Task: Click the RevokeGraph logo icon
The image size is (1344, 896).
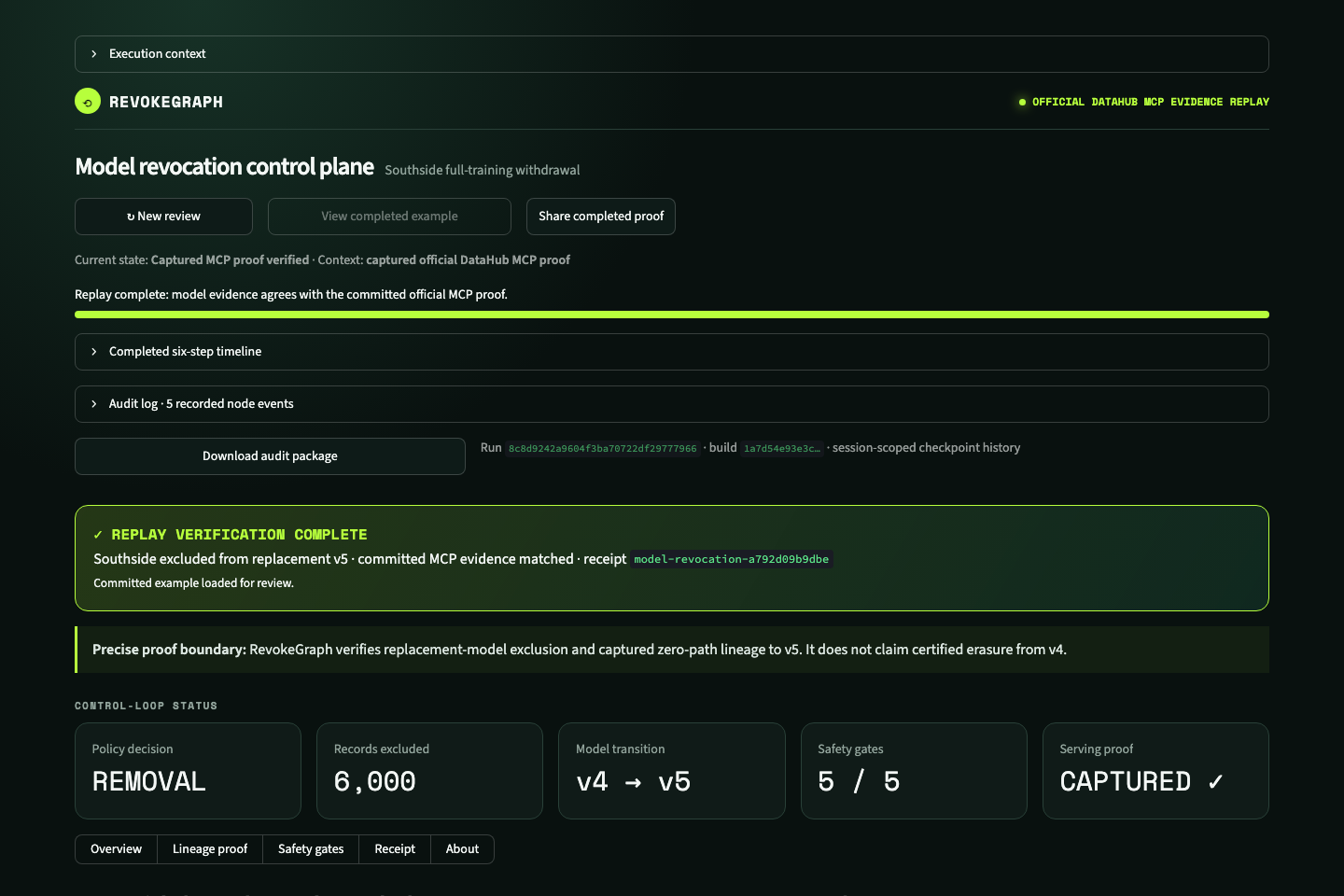Action: [x=88, y=101]
